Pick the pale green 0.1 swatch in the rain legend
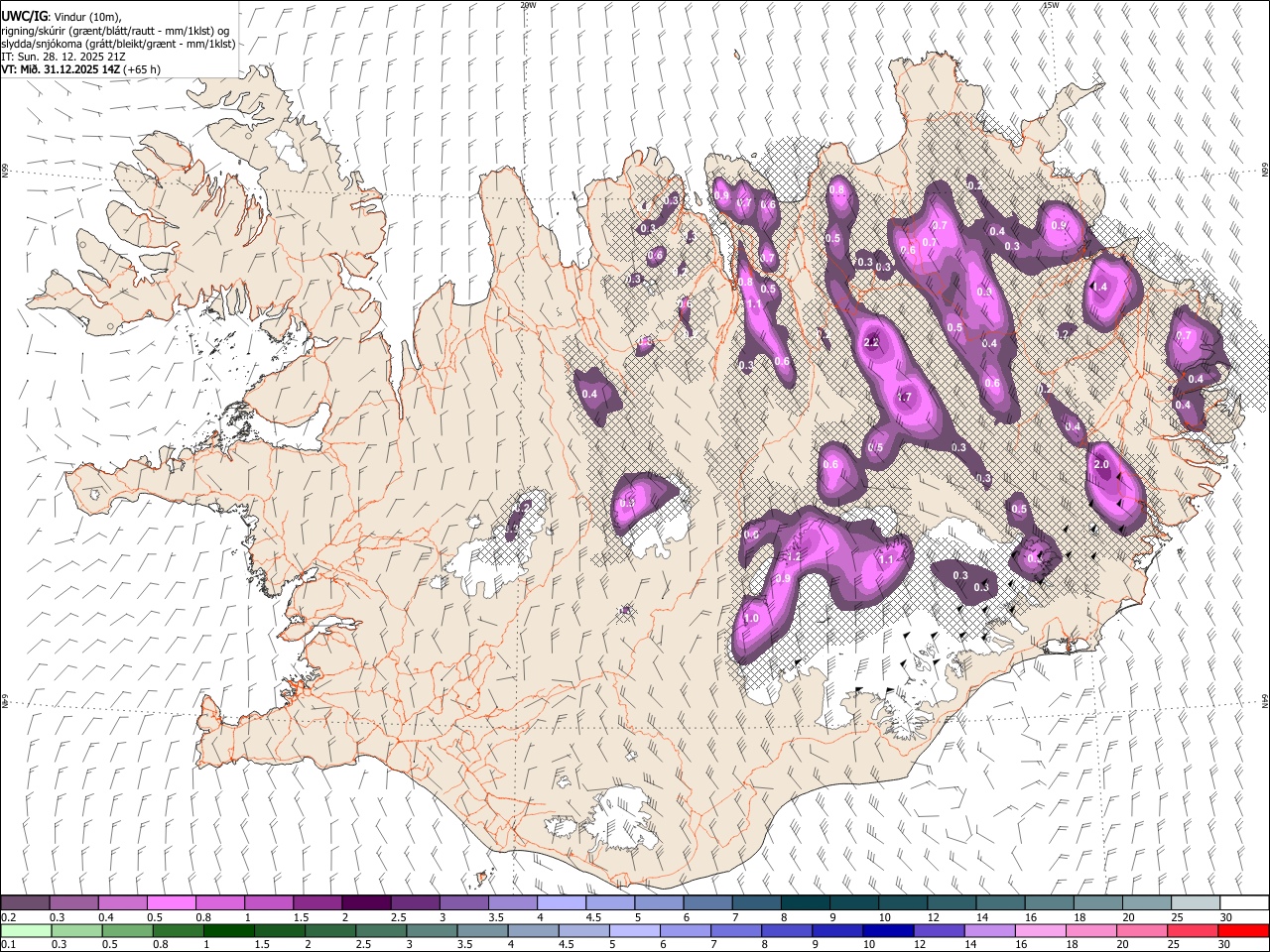The width and height of the screenshot is (1270, 952). (x=26, y=930)
